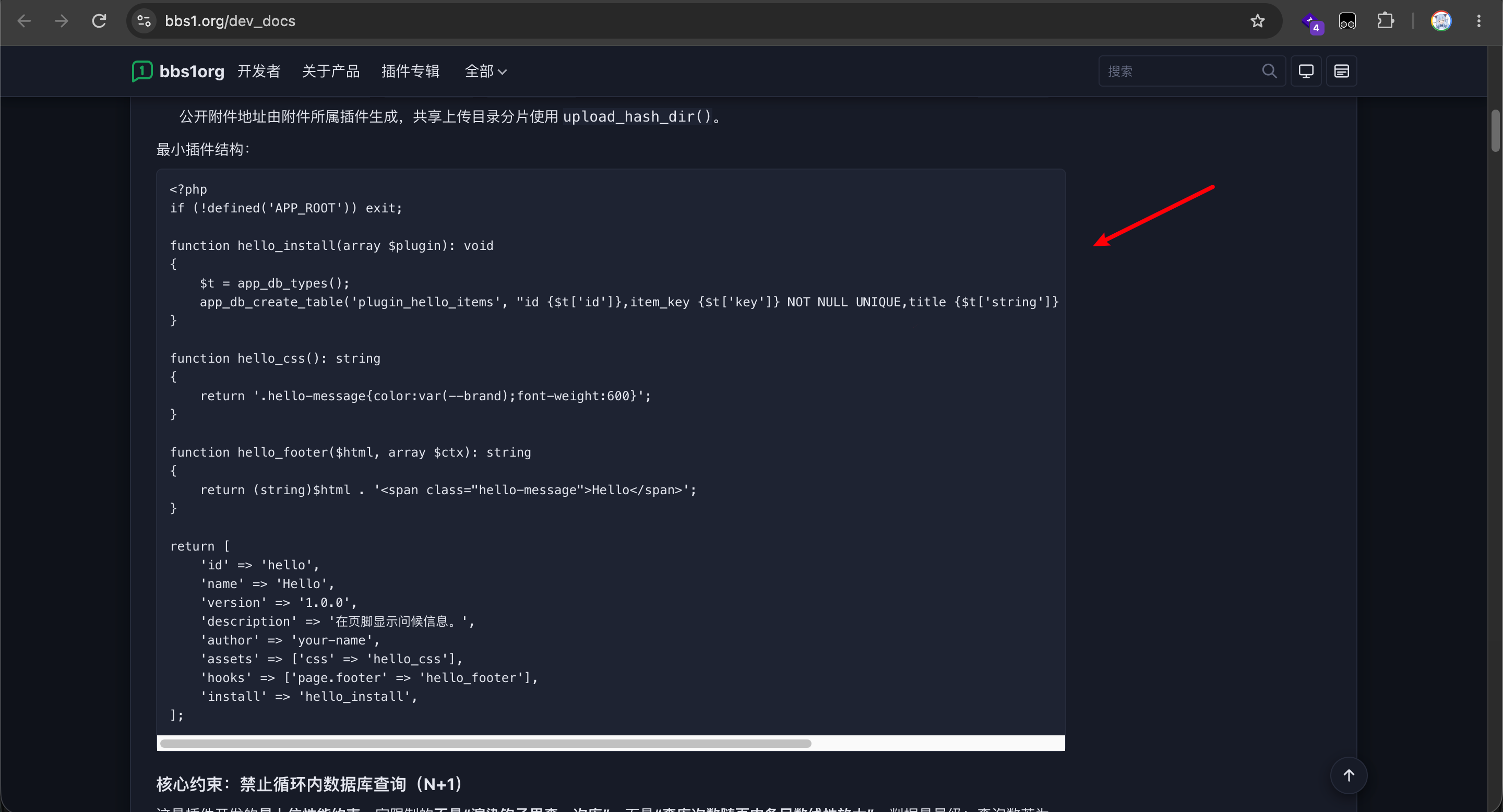Open the 开发者 nav item

point(258,71)
